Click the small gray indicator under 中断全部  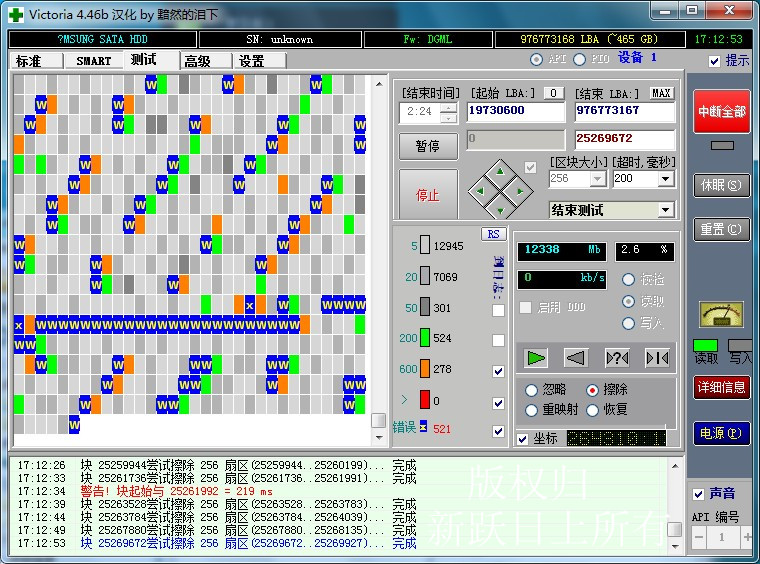coord(722,145)
